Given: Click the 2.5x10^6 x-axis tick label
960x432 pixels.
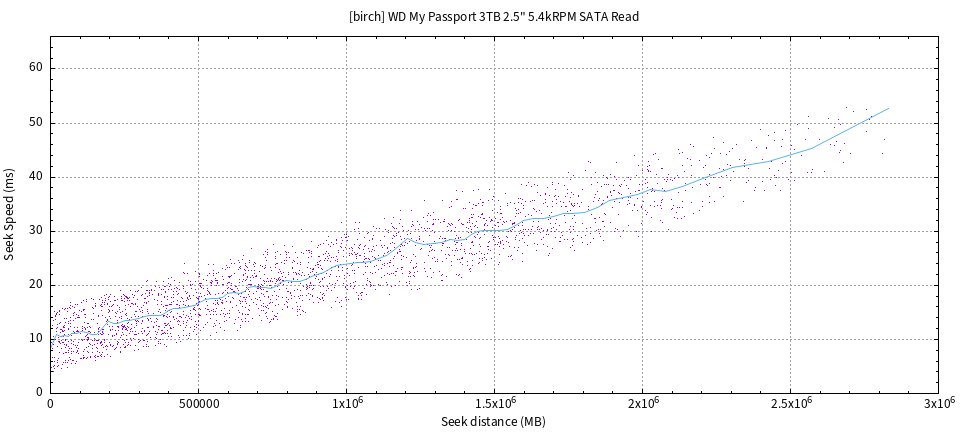Looking at the screenshot, I should coord(790,404).
